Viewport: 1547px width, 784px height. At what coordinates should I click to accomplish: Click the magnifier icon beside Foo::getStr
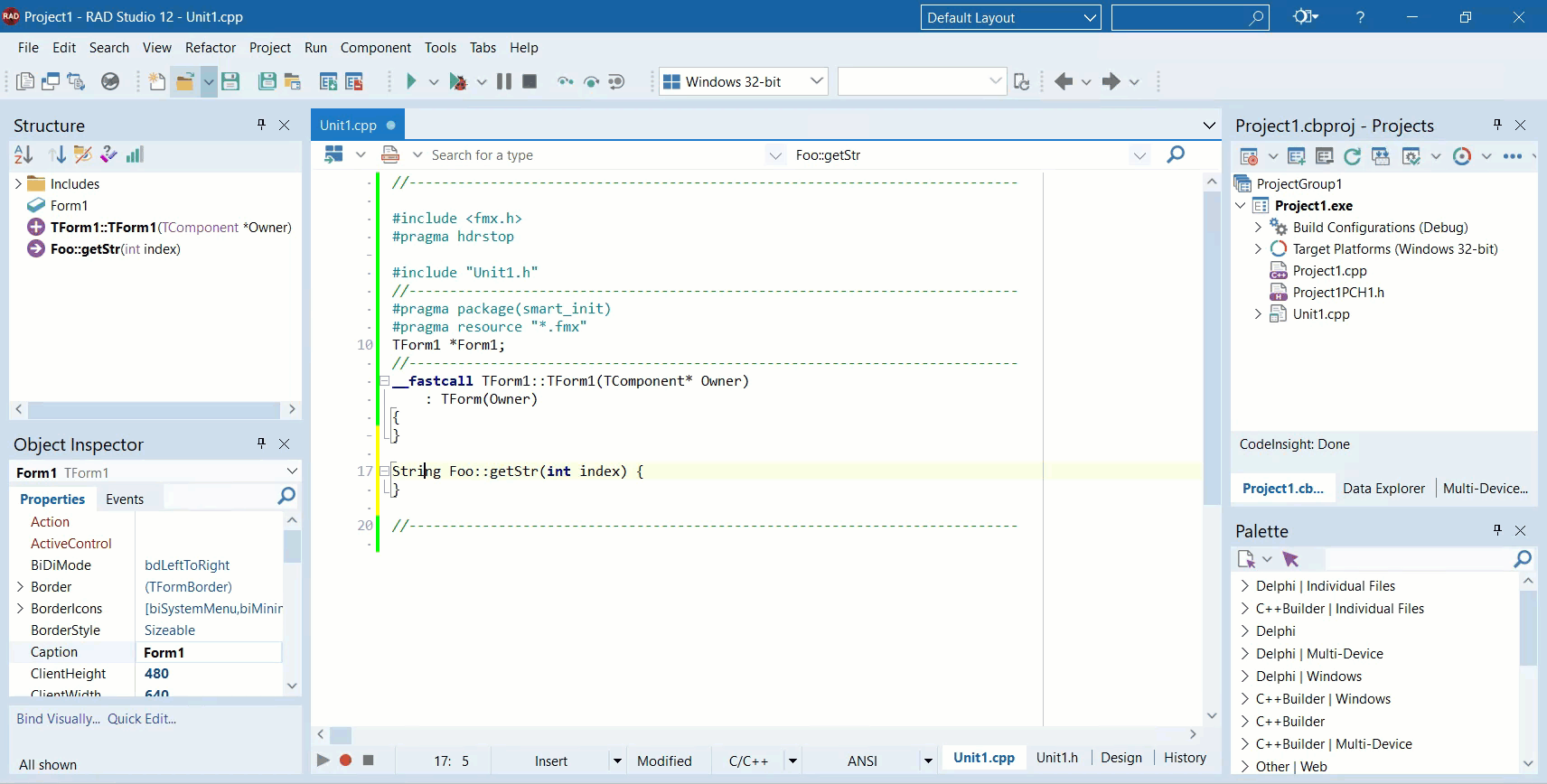pos(1176,154)
